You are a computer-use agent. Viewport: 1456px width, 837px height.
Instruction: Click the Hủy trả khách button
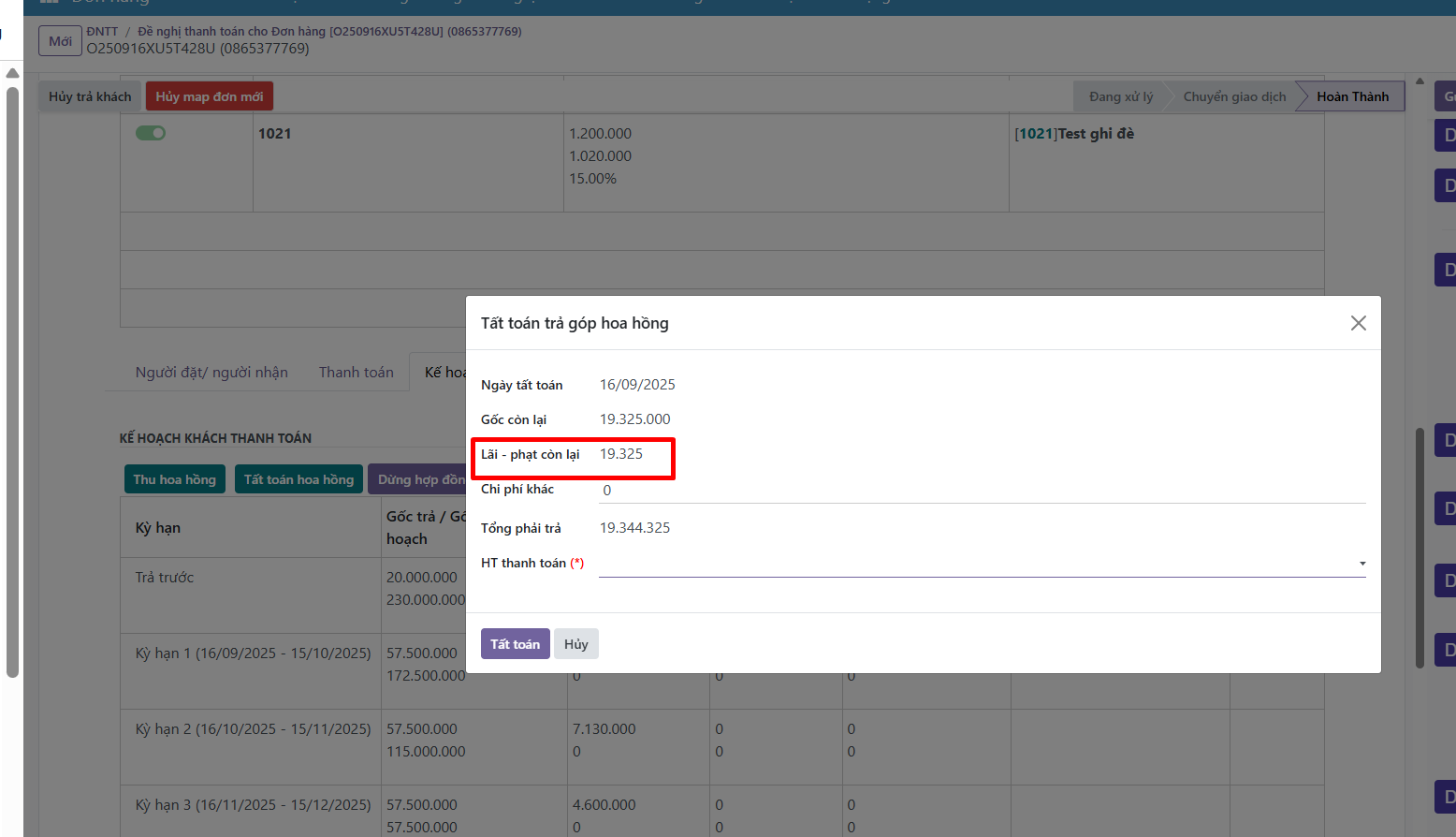pos(90,96)
